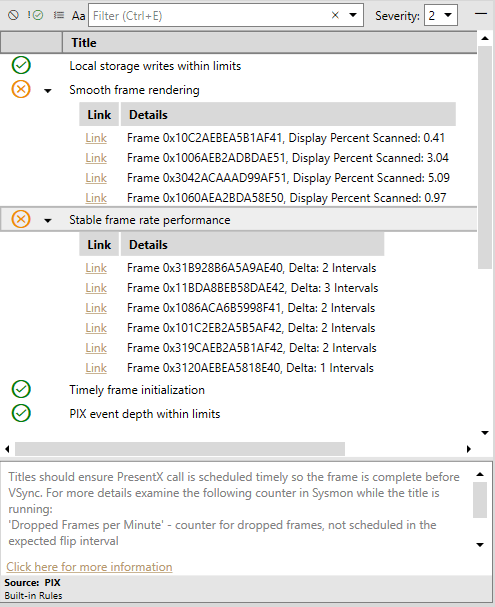Open the Severity level dropdown

tap(441, 15)
